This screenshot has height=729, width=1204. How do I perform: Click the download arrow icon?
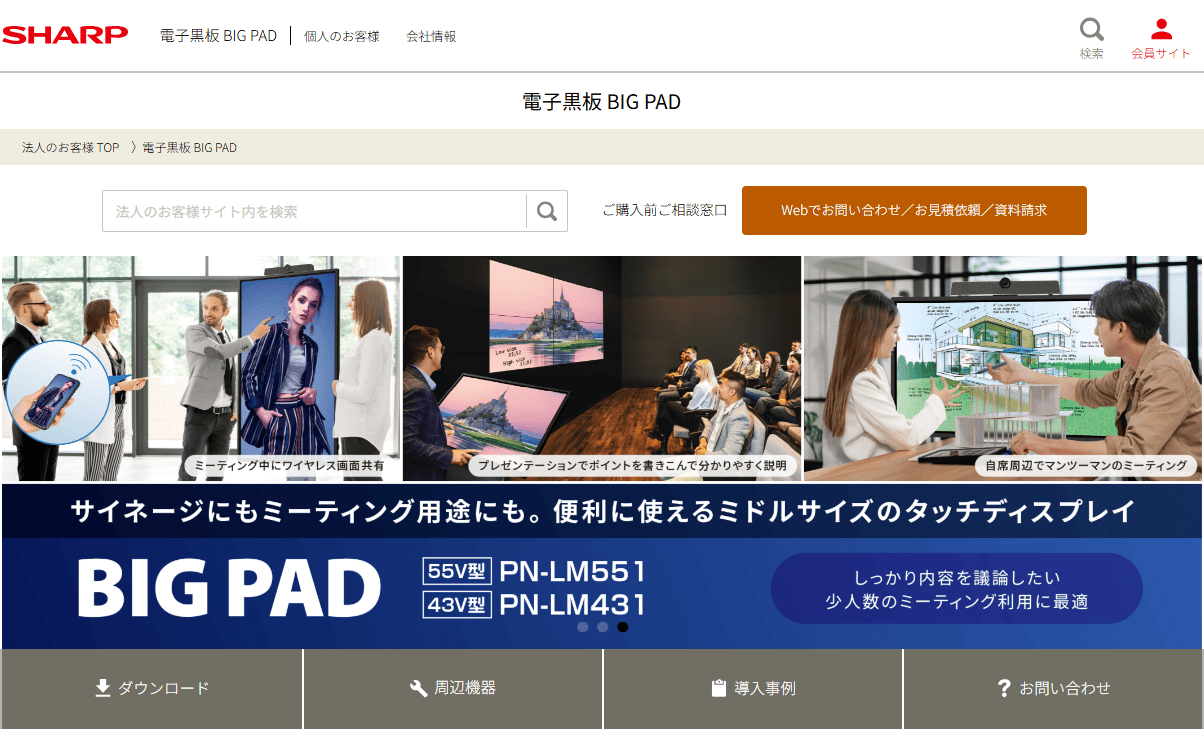pos(102,688)
